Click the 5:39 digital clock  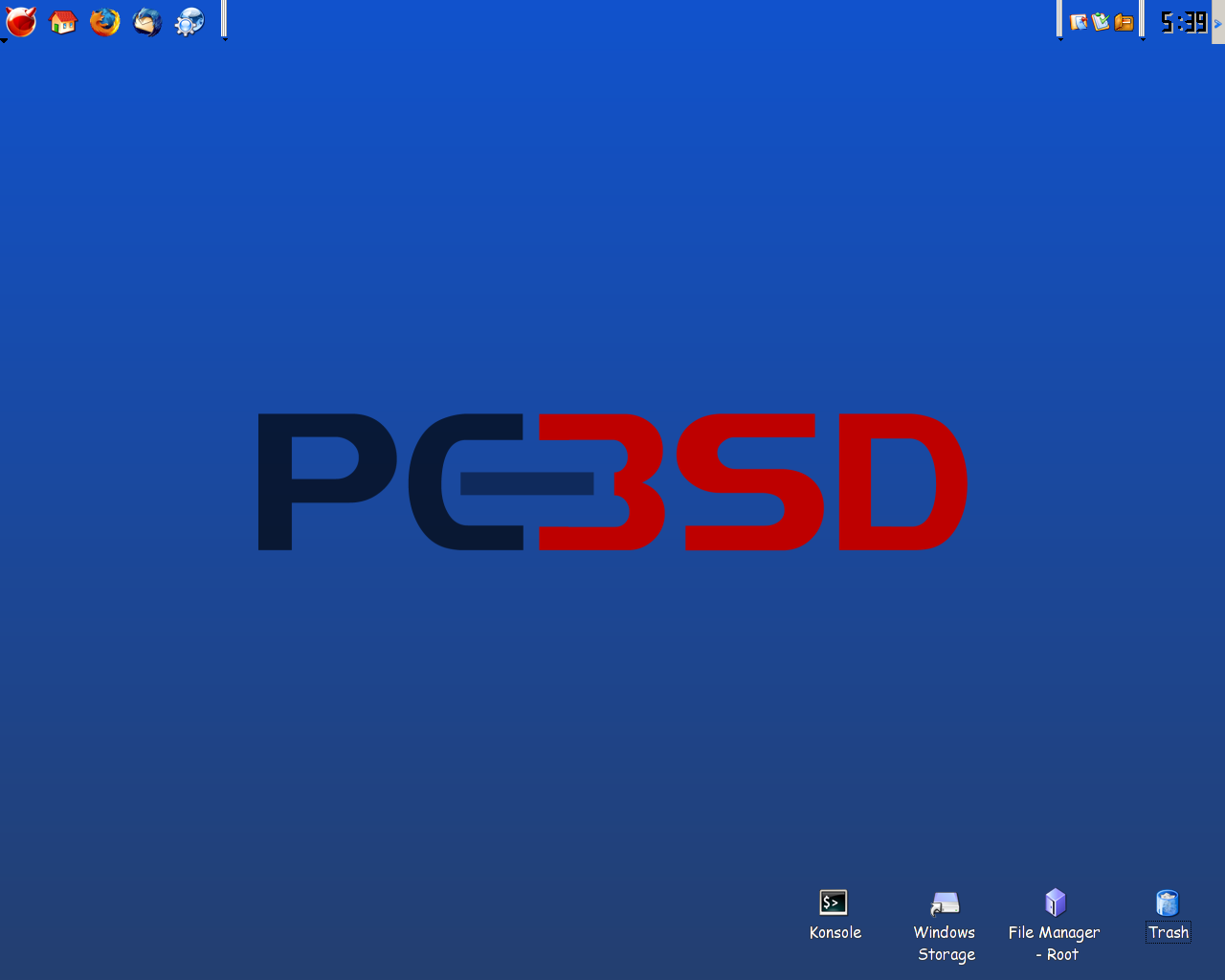[1183, 22]
